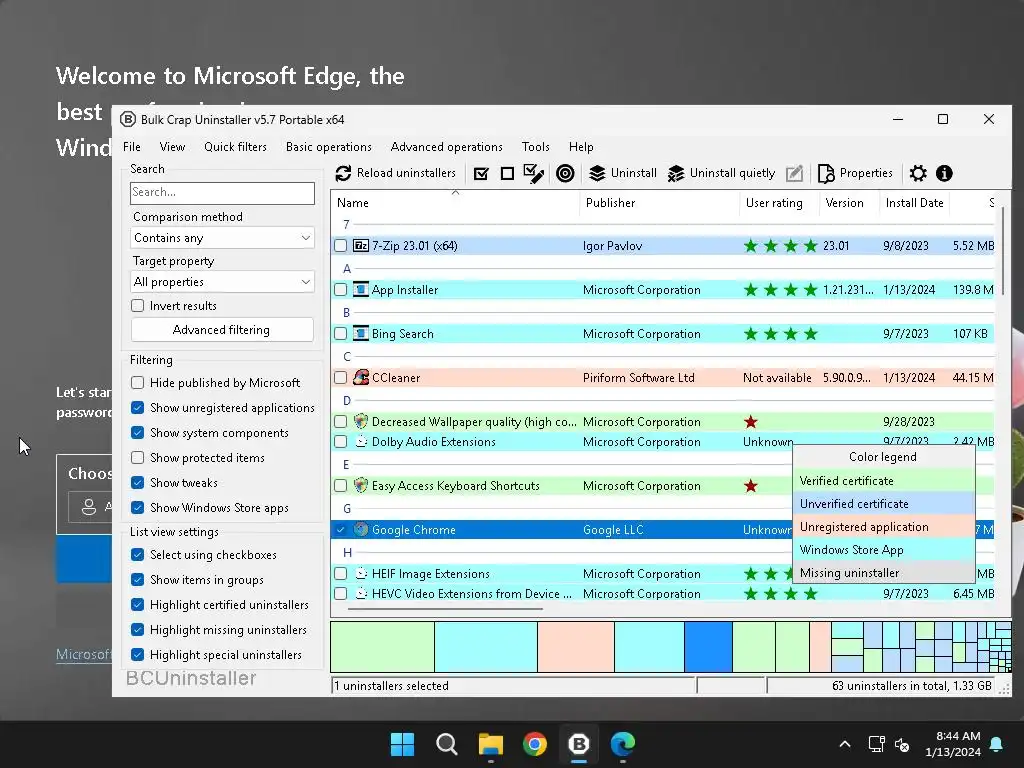Open settings gear icon in toolbar

918,174
